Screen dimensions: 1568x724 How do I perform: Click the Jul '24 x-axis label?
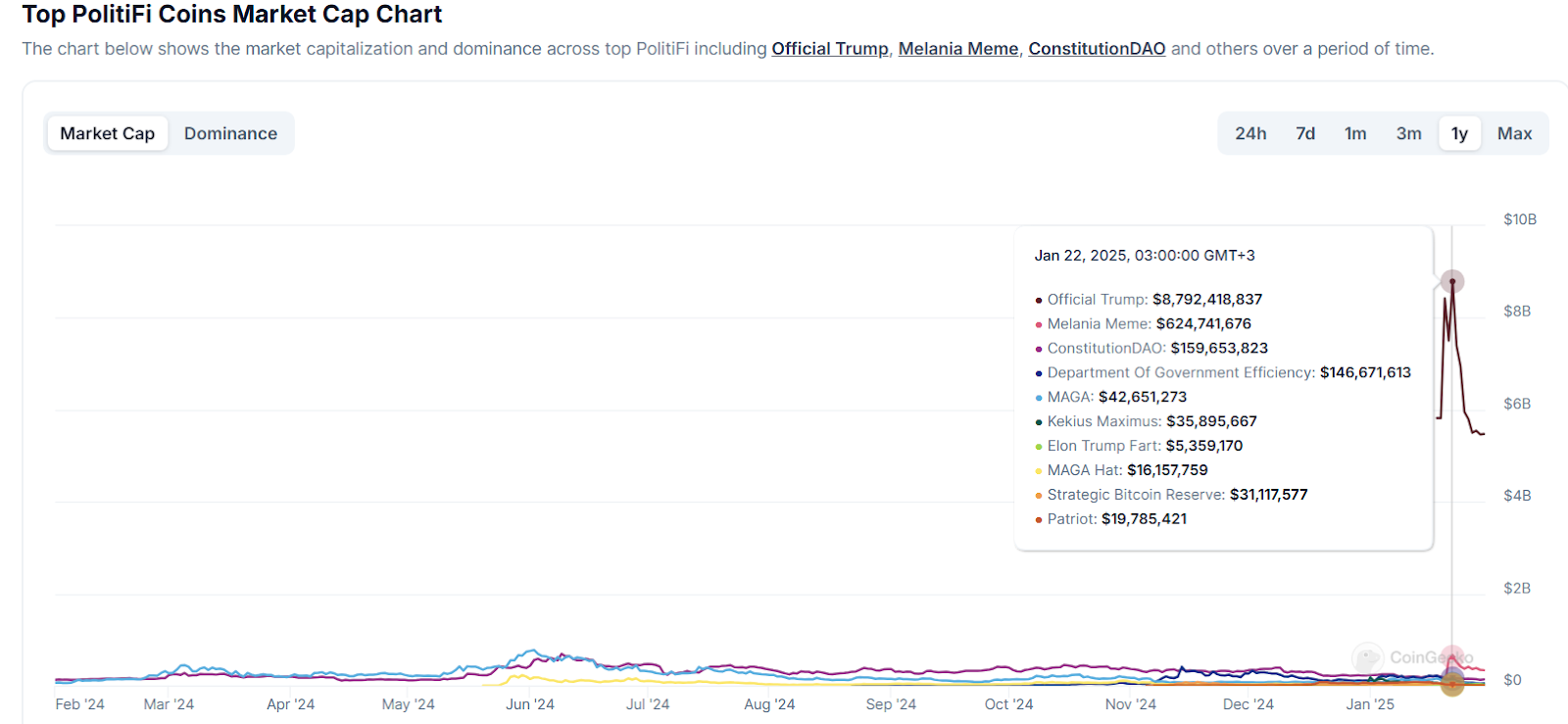648,704
